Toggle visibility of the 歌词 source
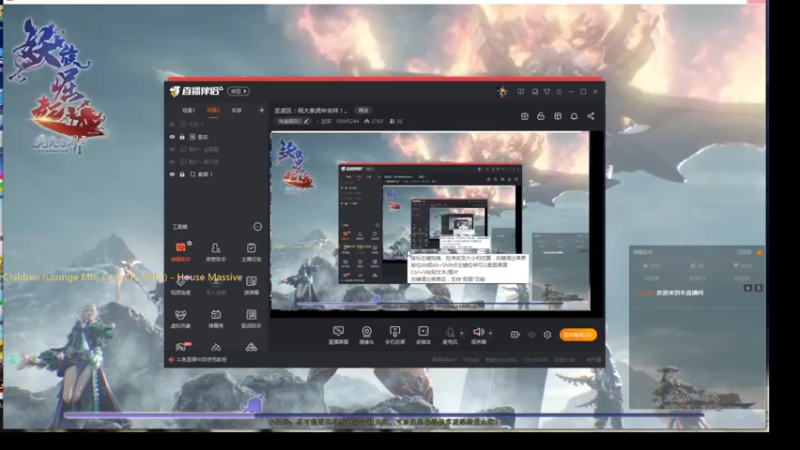 click(x=172, y=137)
